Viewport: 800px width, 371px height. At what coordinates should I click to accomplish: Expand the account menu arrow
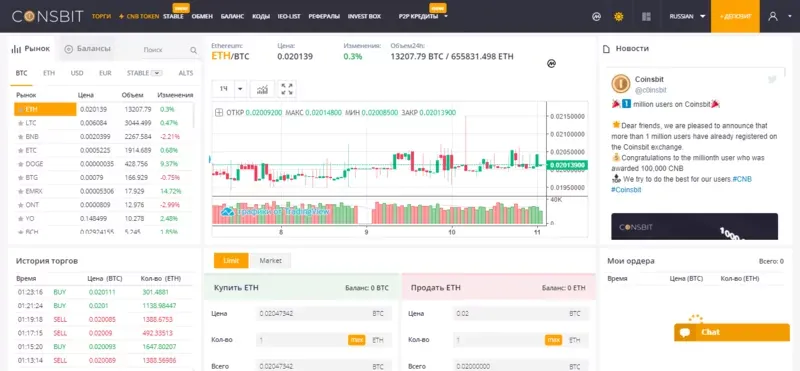pos(790,16)
